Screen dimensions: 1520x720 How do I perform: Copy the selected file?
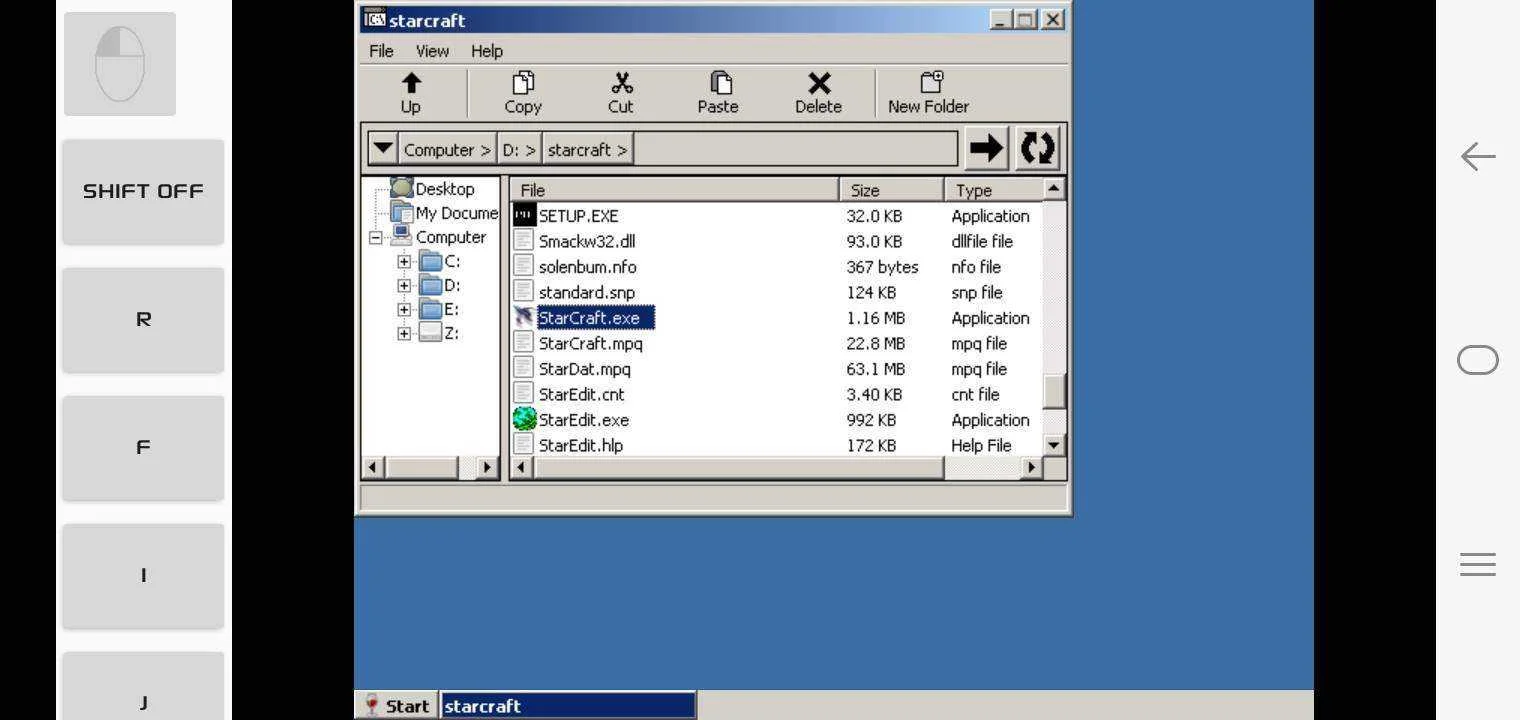(x=523, y=93)
